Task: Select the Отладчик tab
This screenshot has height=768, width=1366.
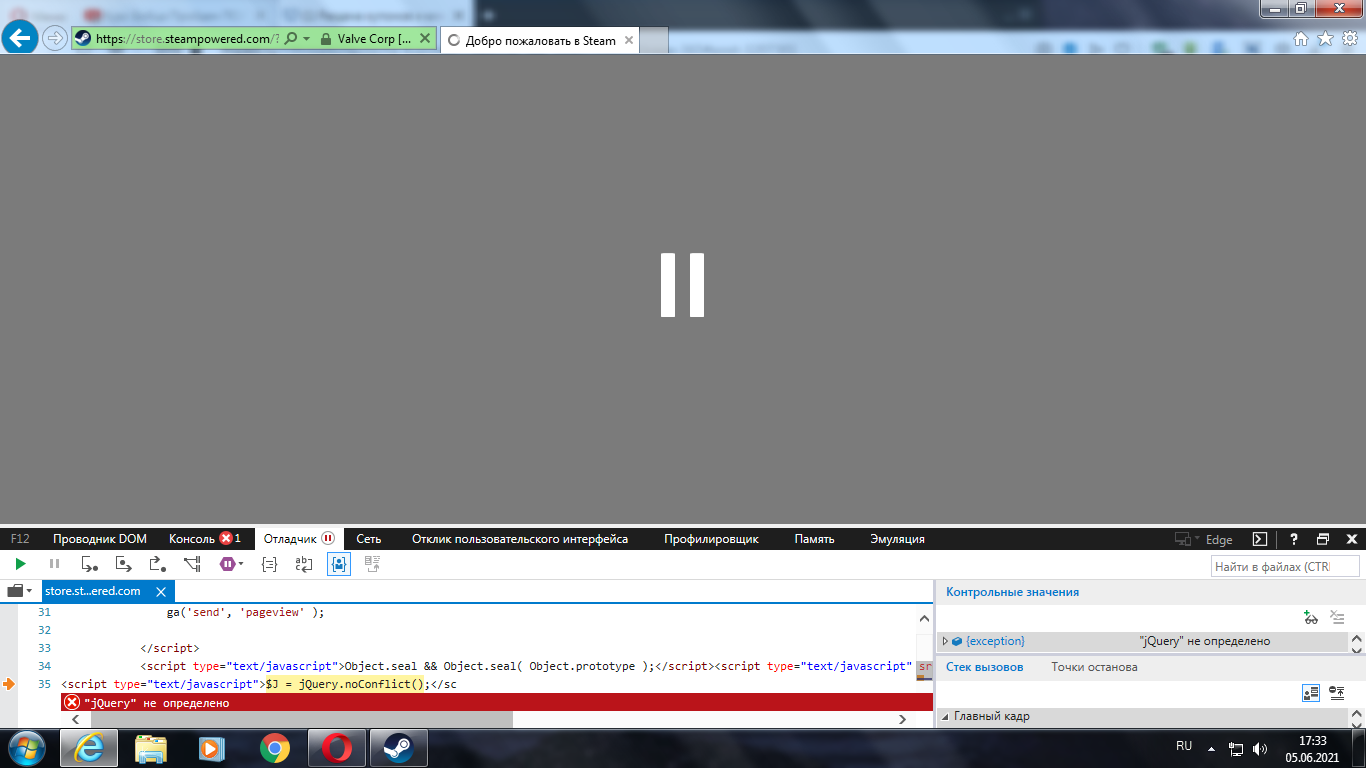Action: pos(299,539)
